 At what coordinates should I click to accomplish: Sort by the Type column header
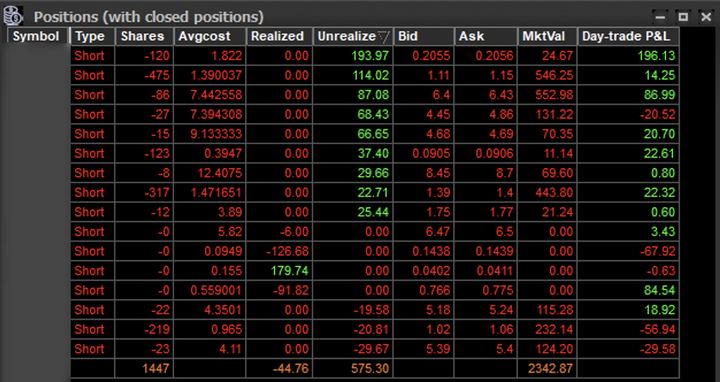tap(92, 36)
